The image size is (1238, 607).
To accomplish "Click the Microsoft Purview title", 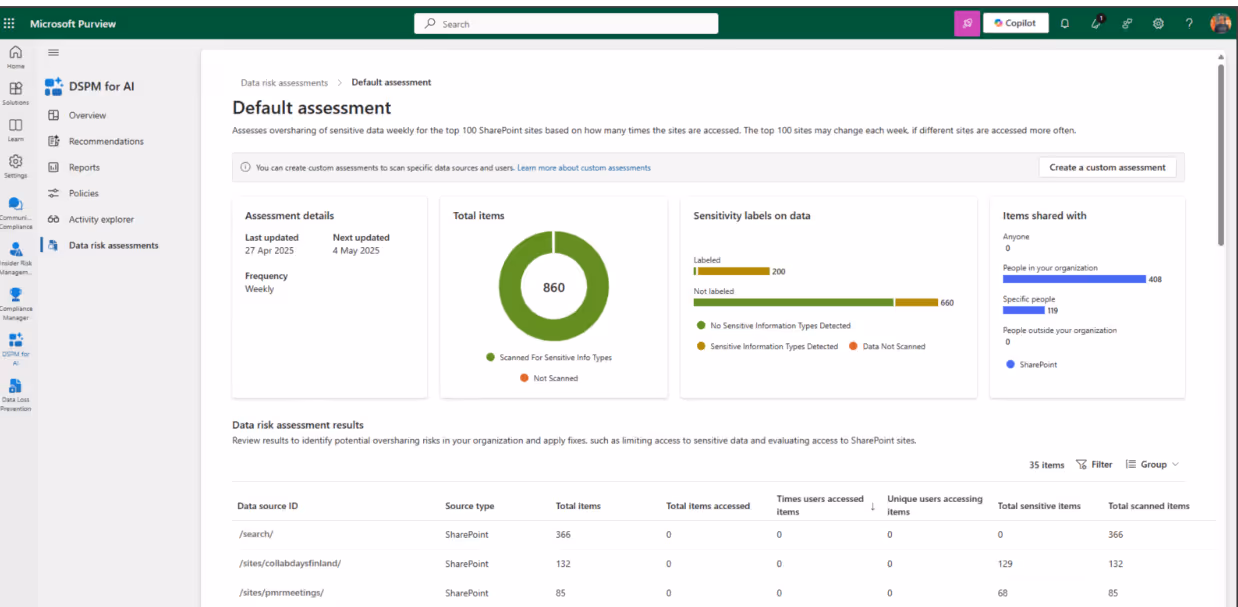I will [x=73, y=24].
